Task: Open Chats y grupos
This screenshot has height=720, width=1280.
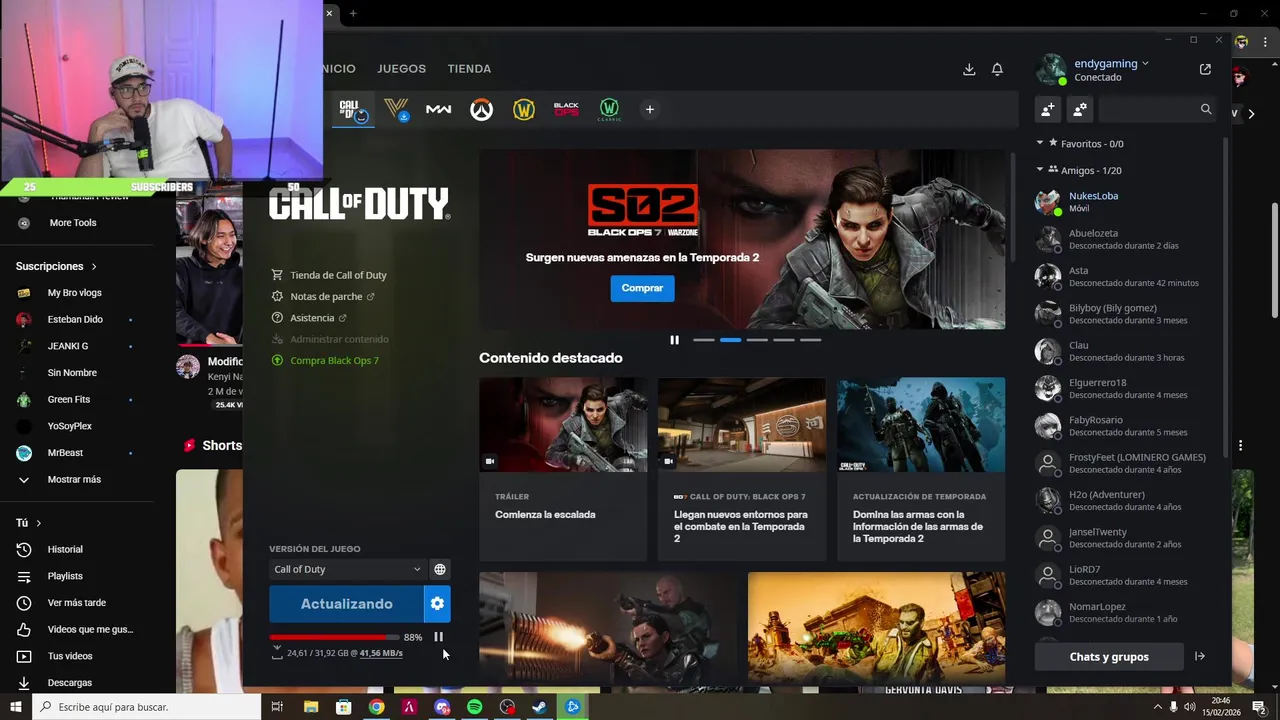Action: (1109, 656)
